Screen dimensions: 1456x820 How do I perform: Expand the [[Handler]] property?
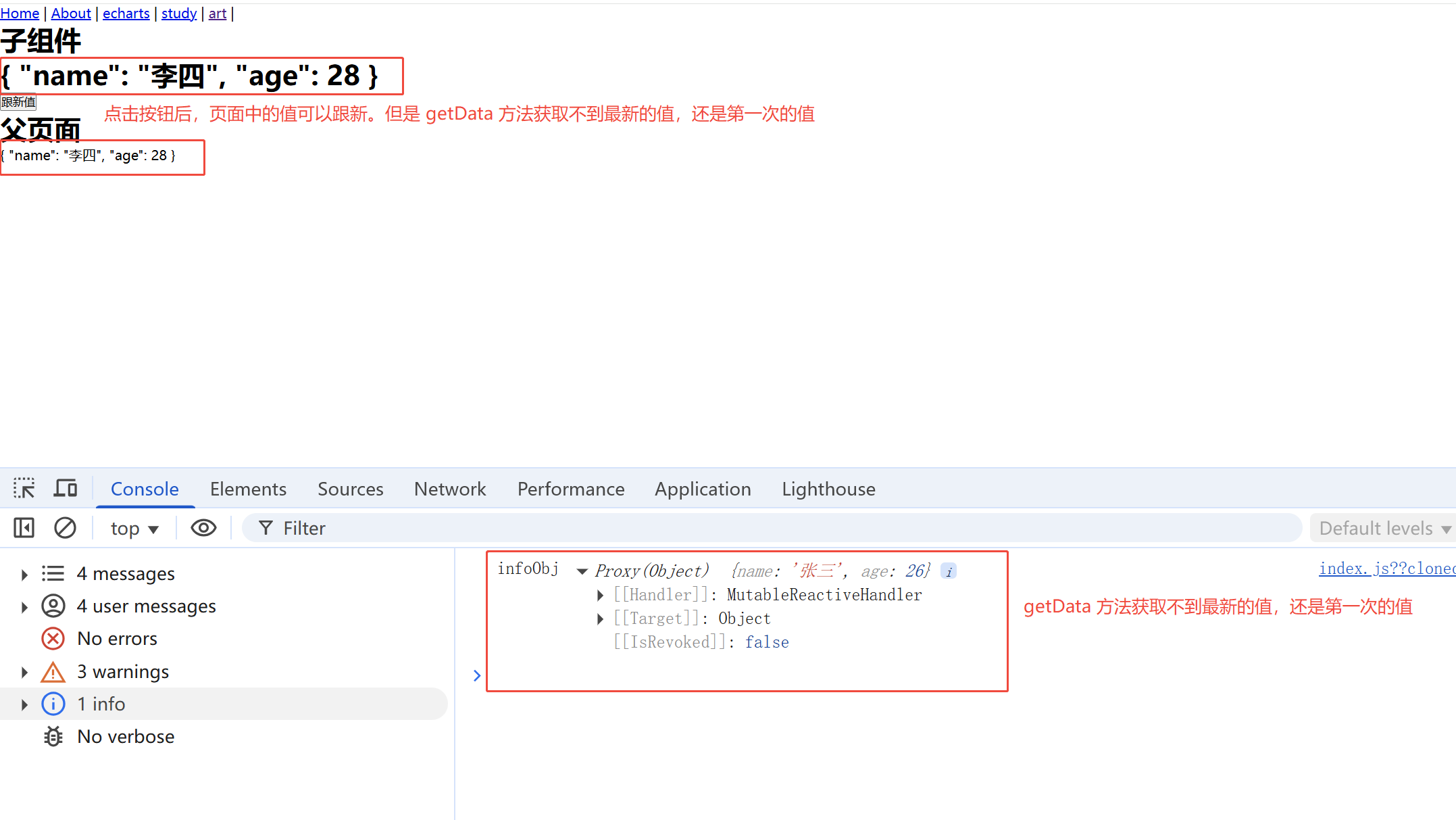600,596
